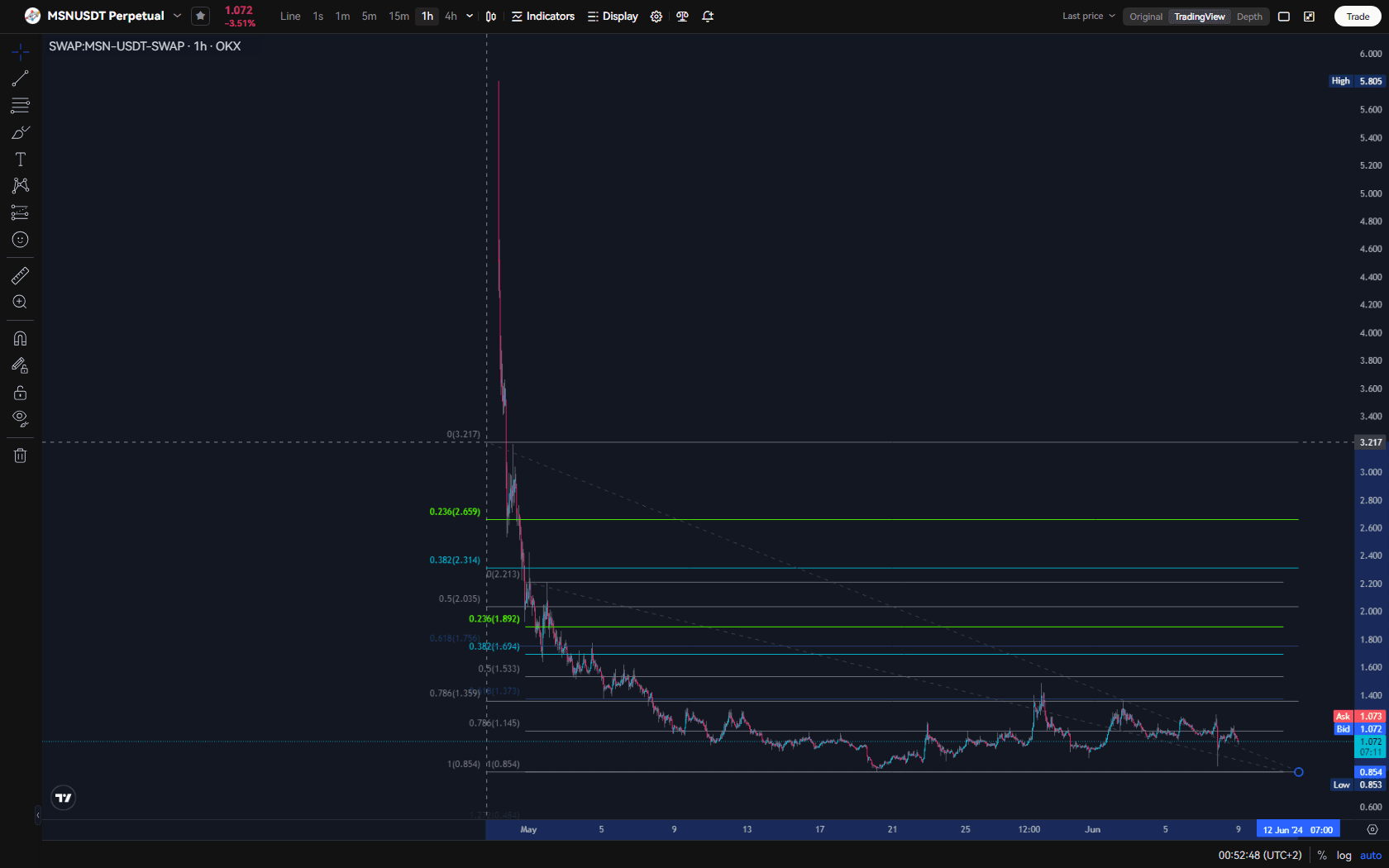Select the text annotation tool

pyautogui.click(x=21, y=159)
